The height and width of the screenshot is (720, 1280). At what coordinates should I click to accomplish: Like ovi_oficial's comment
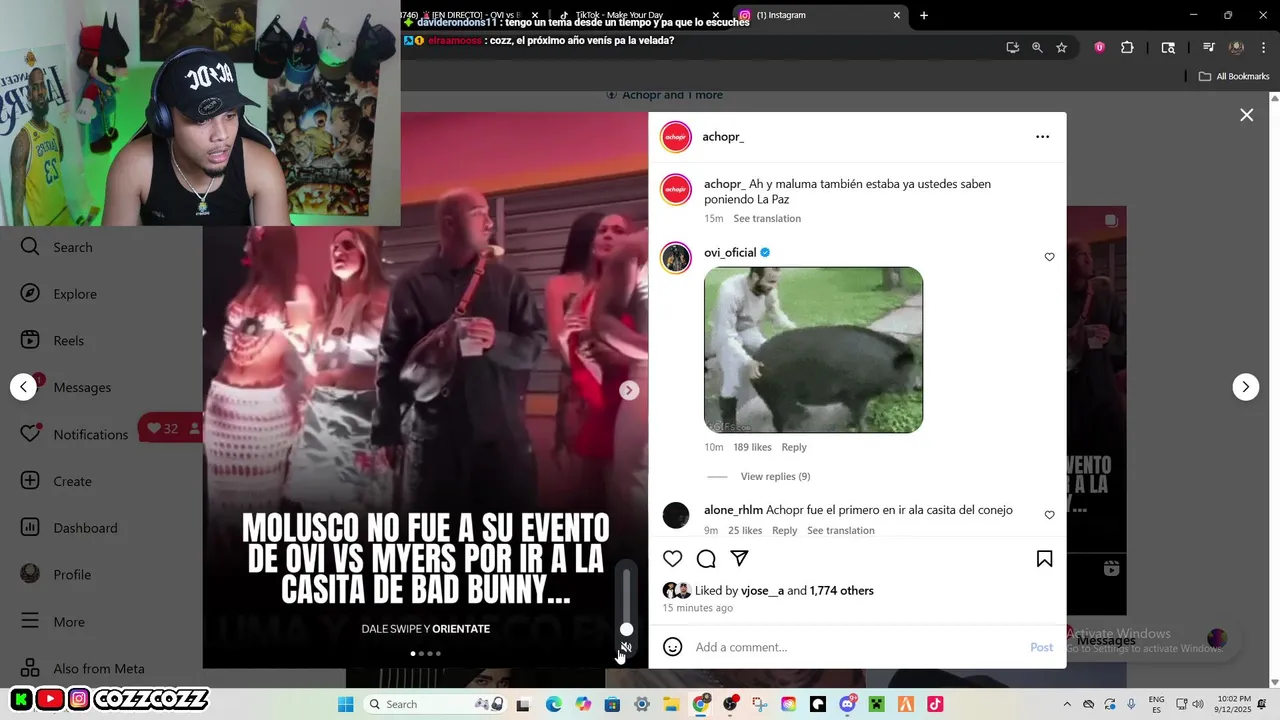click(x=1049, y=257)
